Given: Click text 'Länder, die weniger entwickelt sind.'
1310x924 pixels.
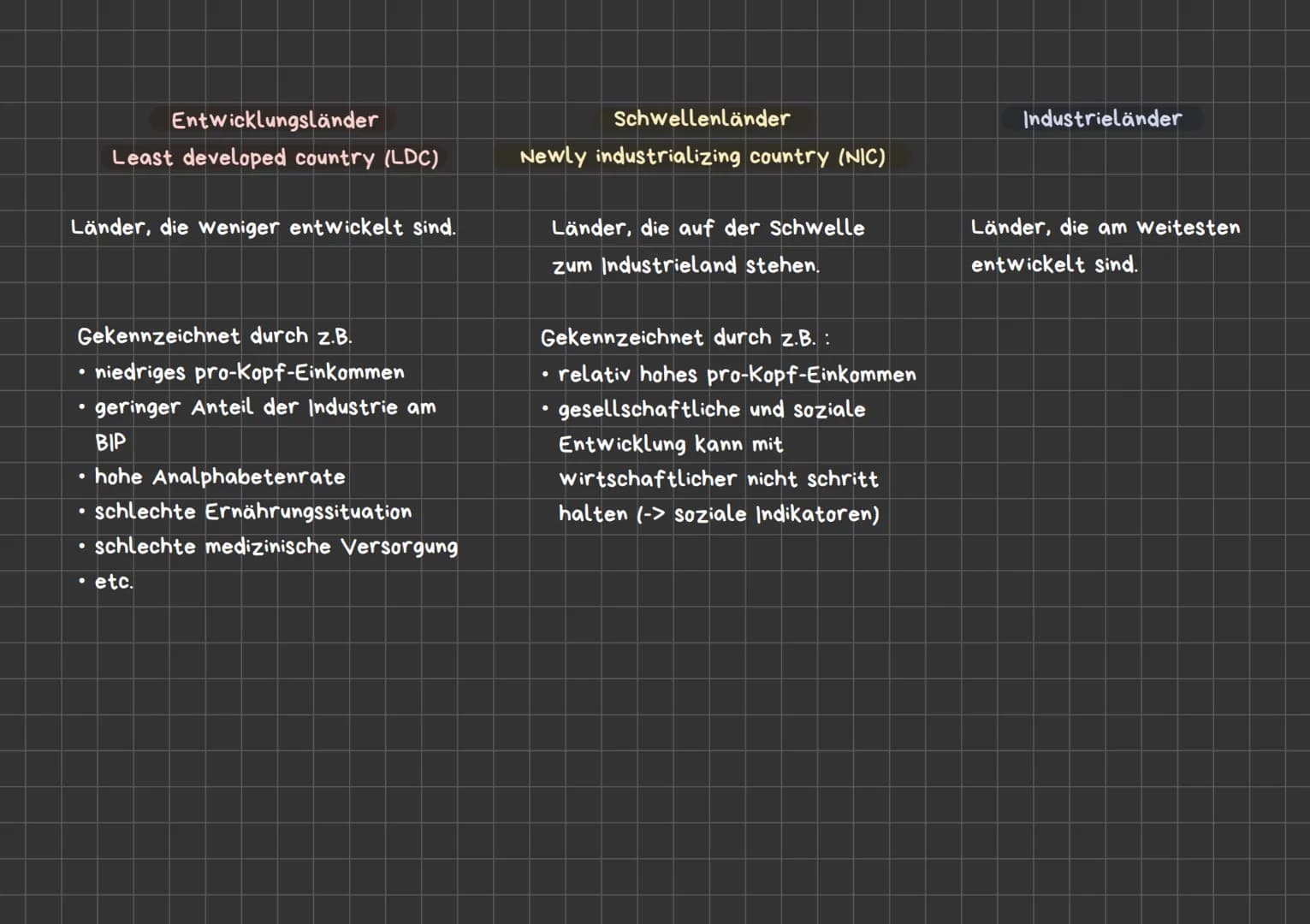Looking at the screenshot, I should 264,228.
